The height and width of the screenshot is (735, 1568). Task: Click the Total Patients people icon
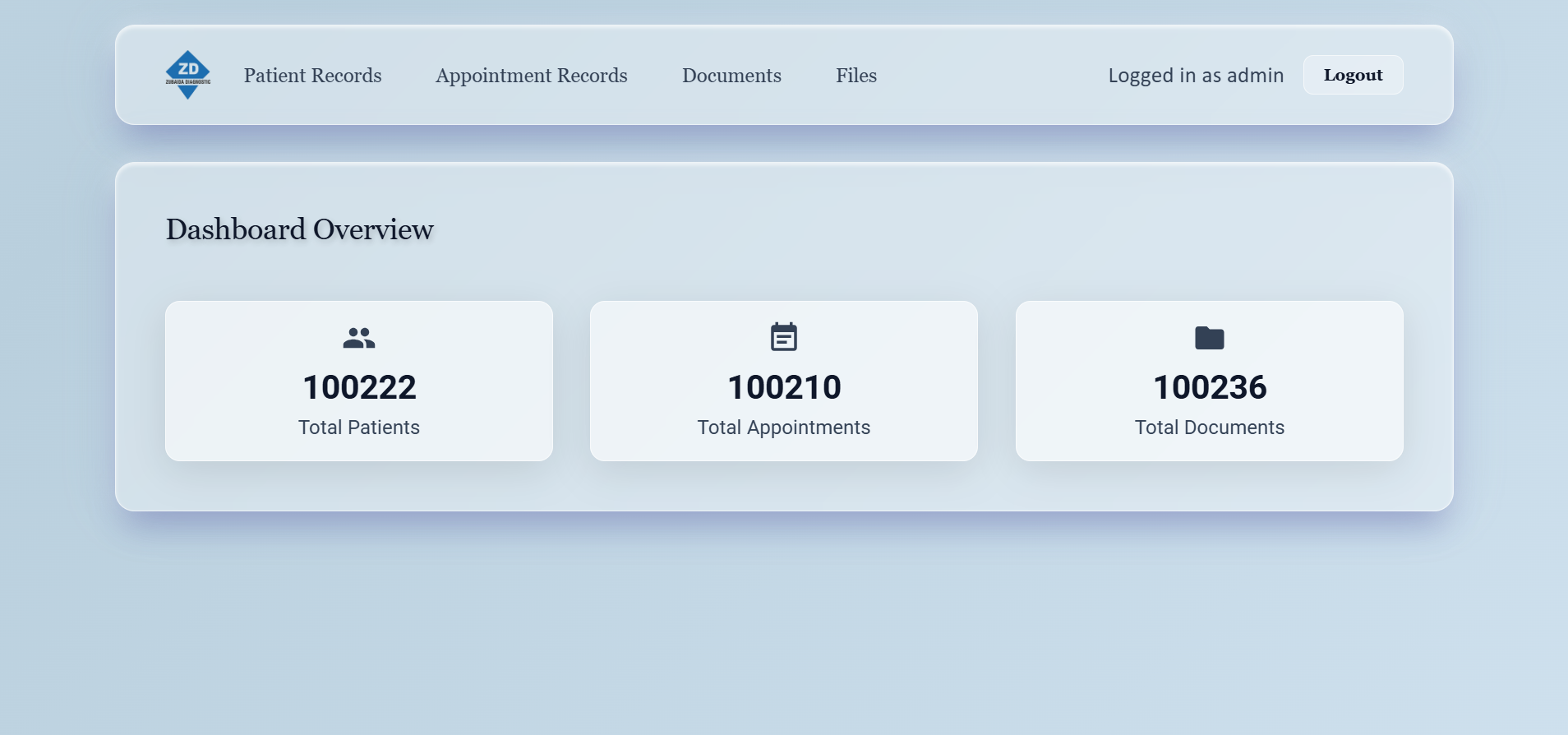[x=359, y=338]
